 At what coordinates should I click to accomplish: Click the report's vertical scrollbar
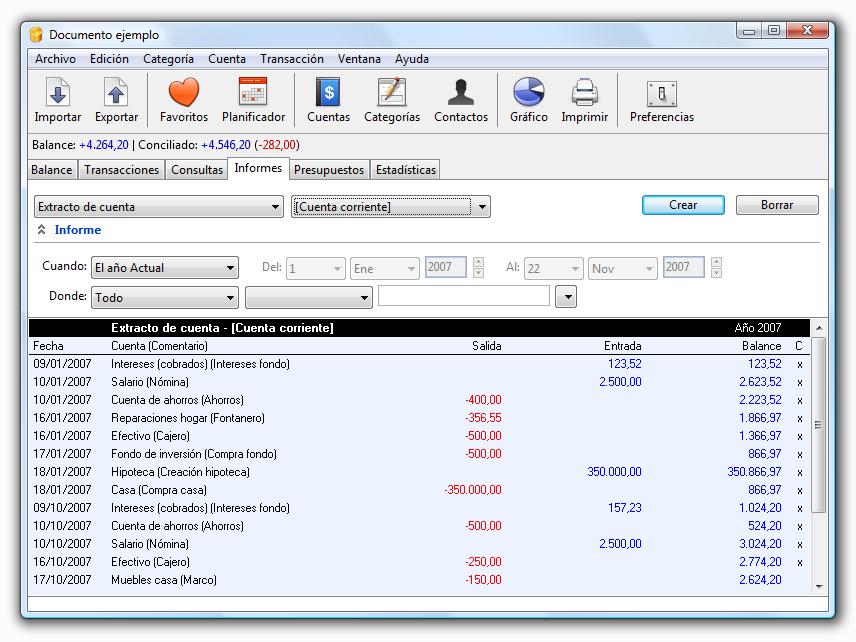click(818, 424)
